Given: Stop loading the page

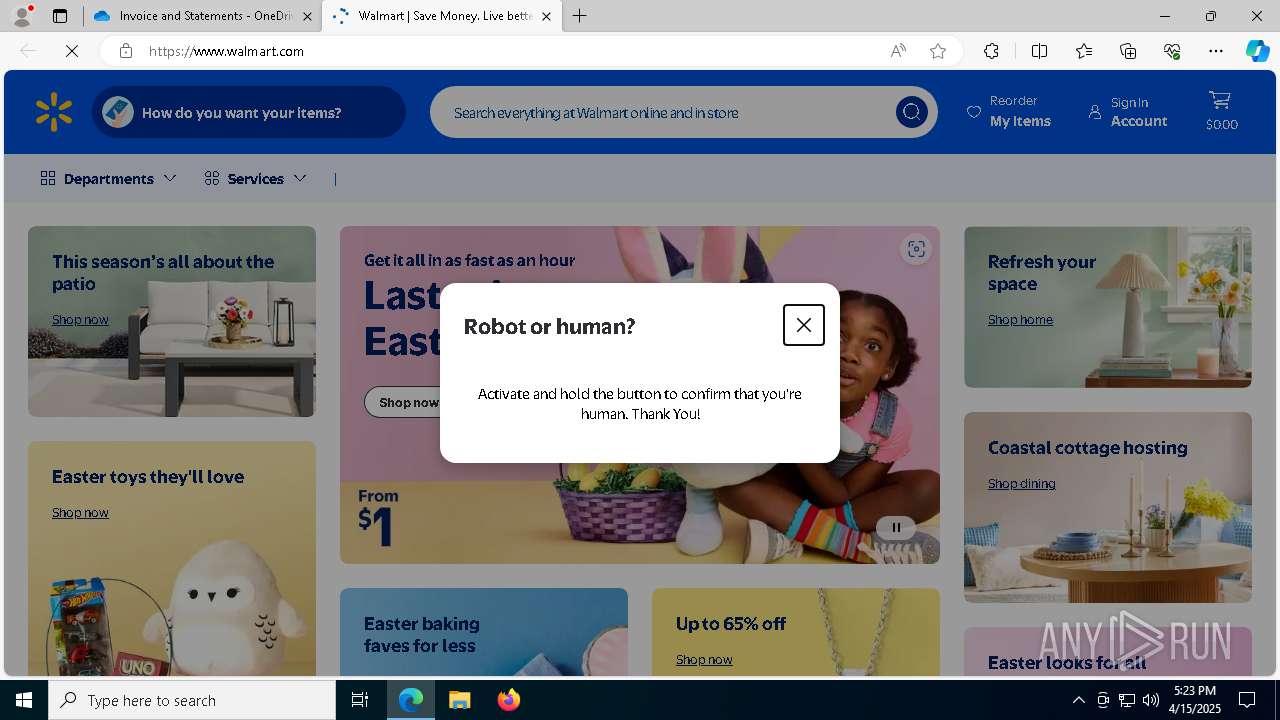Looking at the screenshot, I should pos(72,51).
